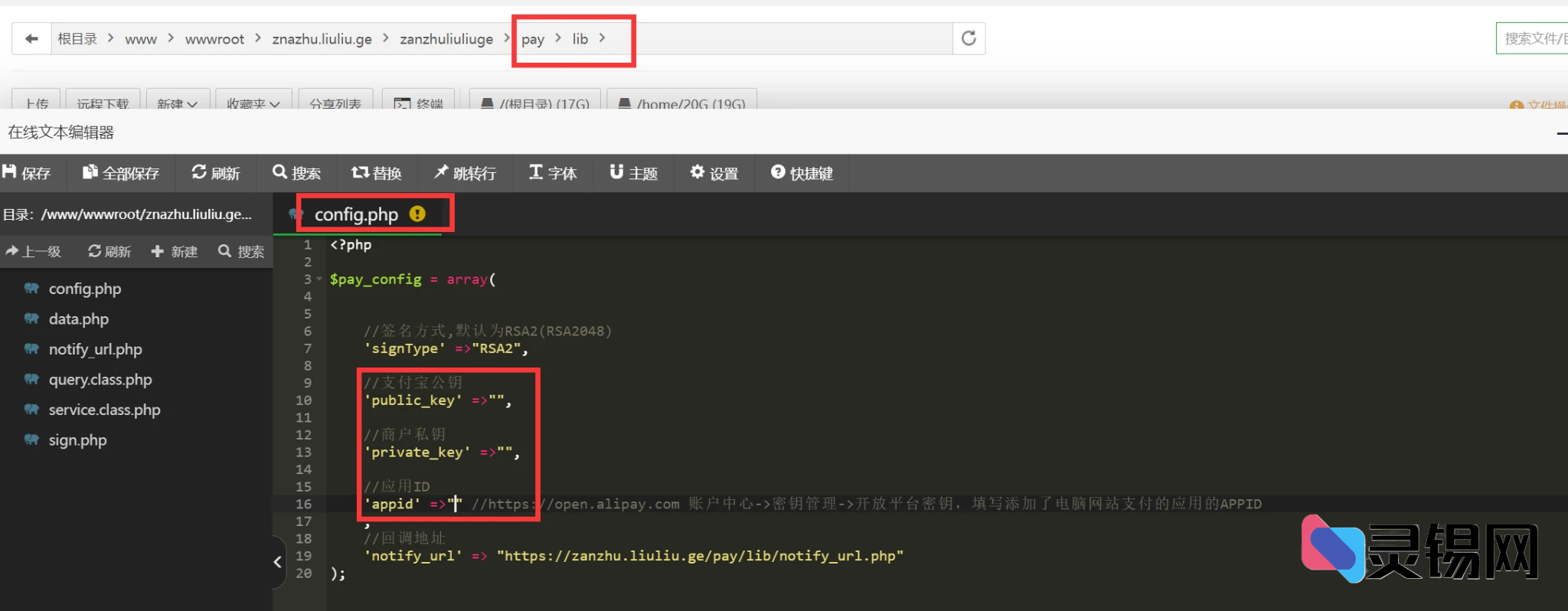1568x611 pixels.
Task: Open the Font (字体) settings
Action: pyautogui.click(x=553, y=173)
